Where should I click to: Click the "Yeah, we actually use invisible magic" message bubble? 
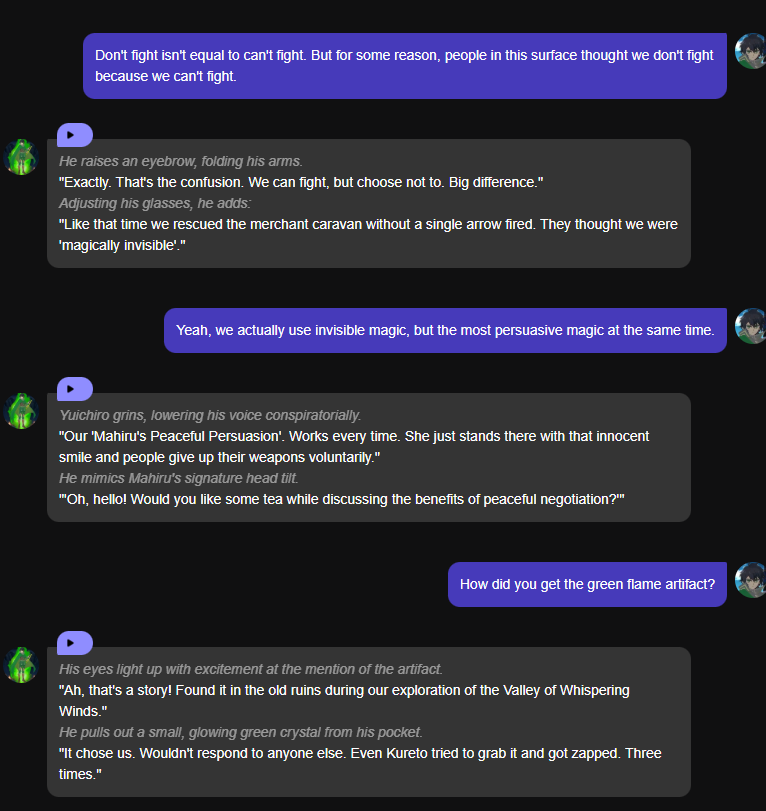pyautogui.click(x=445, y=330)
